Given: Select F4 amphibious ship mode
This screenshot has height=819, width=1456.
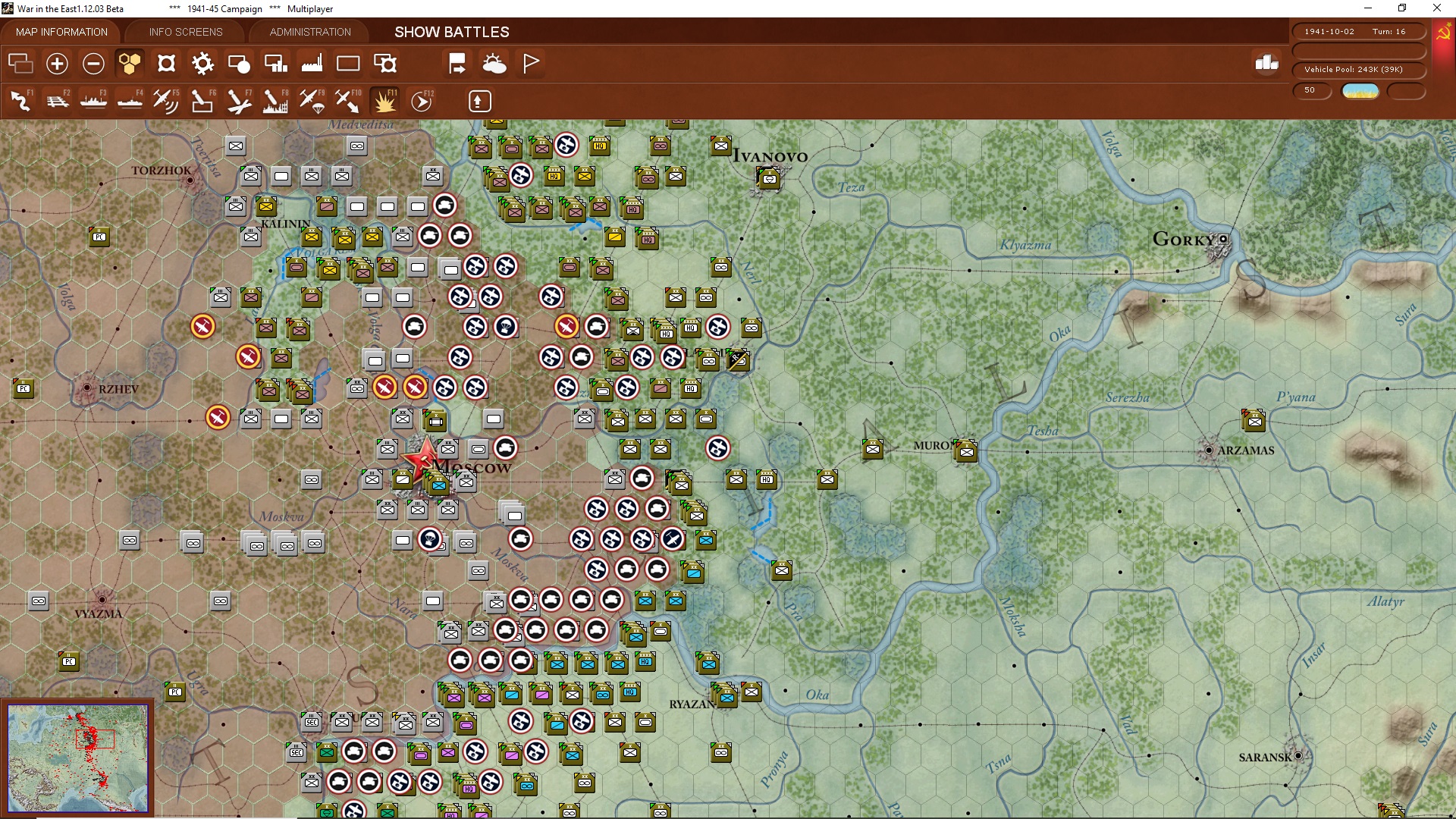Looking at the screenshot, I should coord(130,101).
